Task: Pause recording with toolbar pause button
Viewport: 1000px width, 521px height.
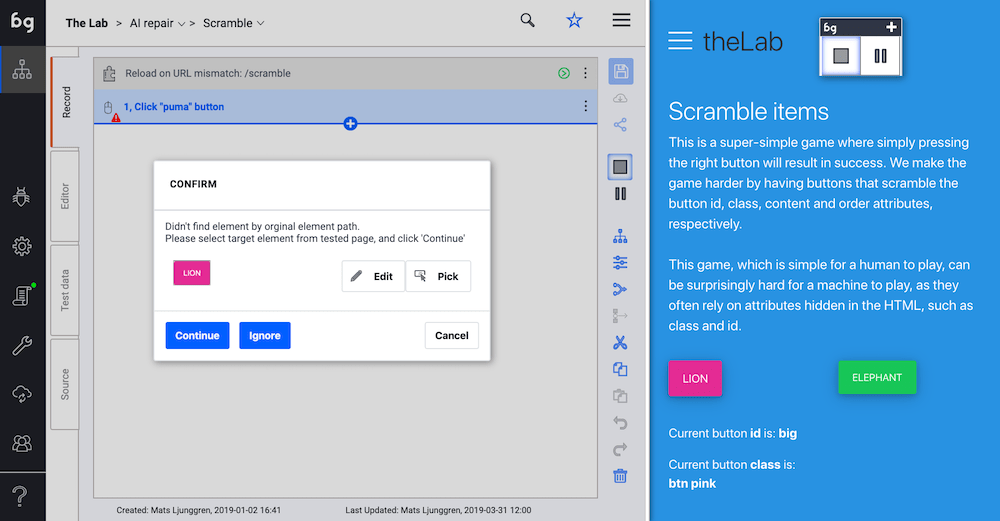Action: click(620, 194)
